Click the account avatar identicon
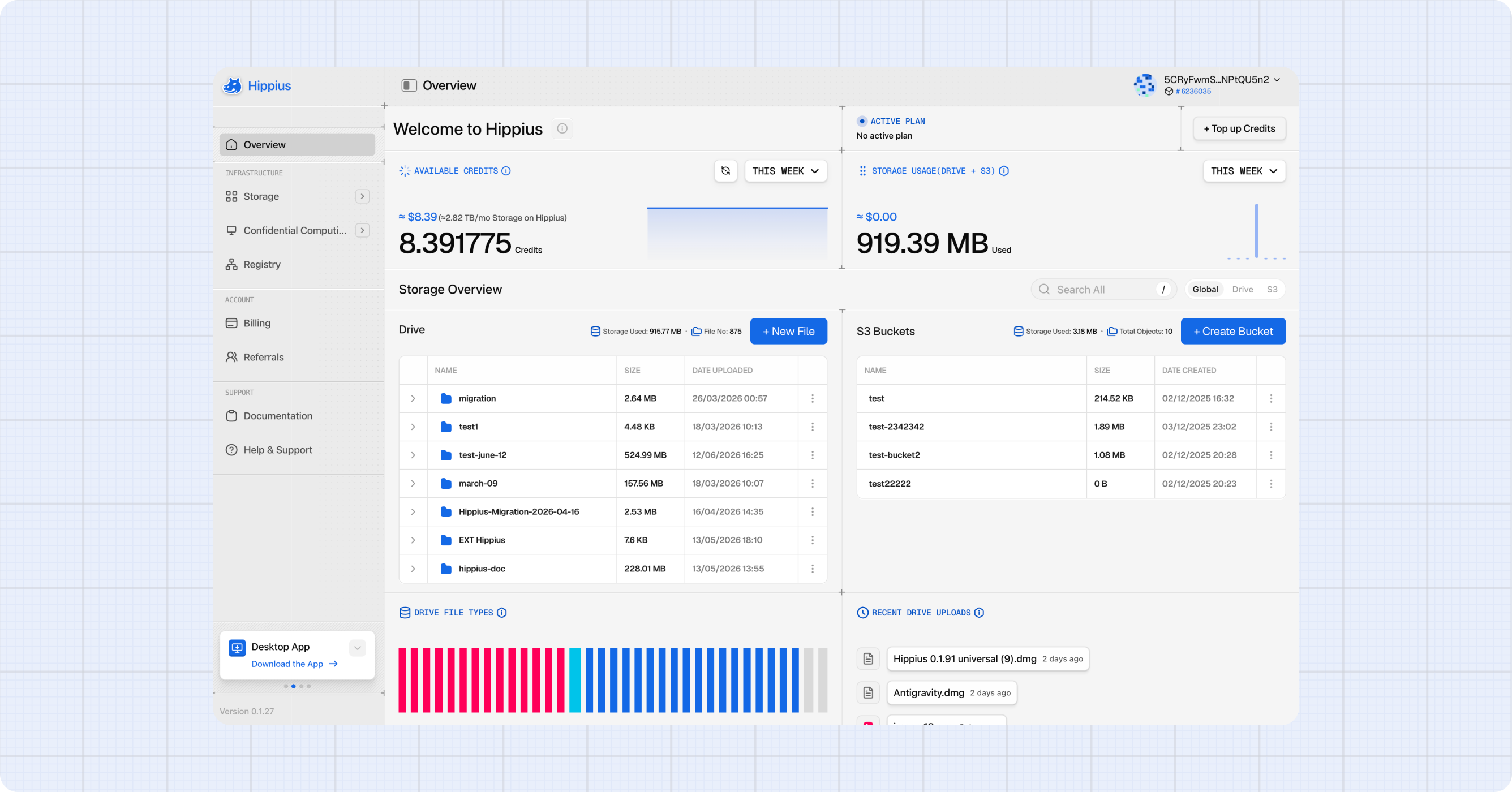 (1144, 85)
